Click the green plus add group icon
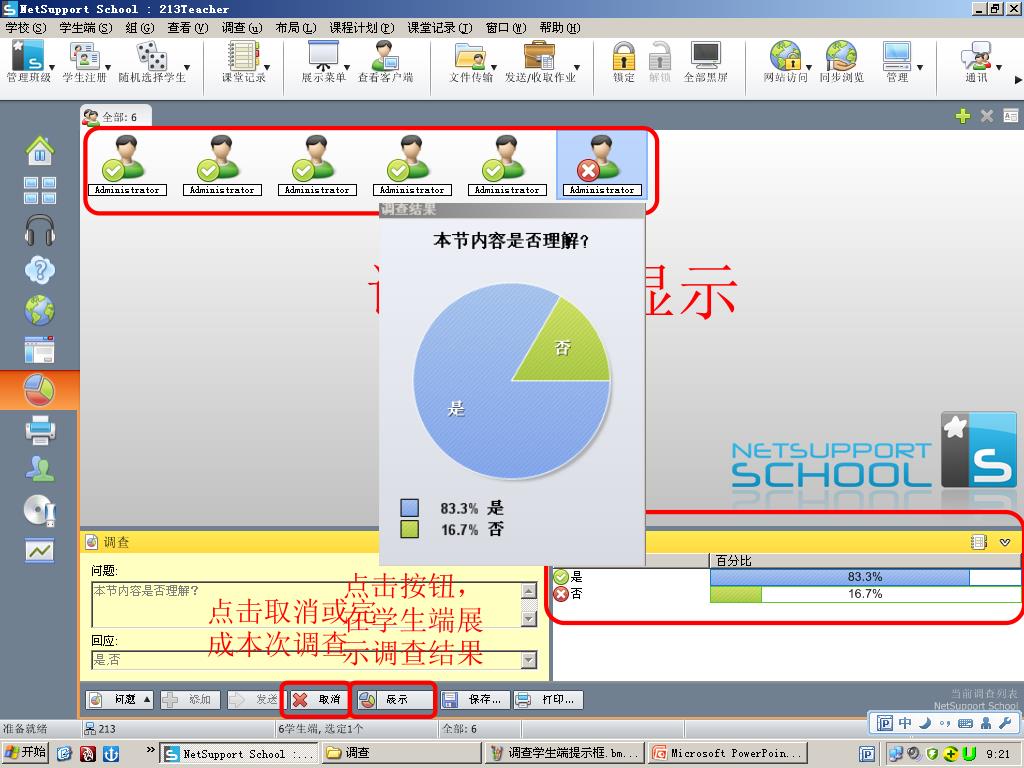1024x768 pixels. point(963,116)
